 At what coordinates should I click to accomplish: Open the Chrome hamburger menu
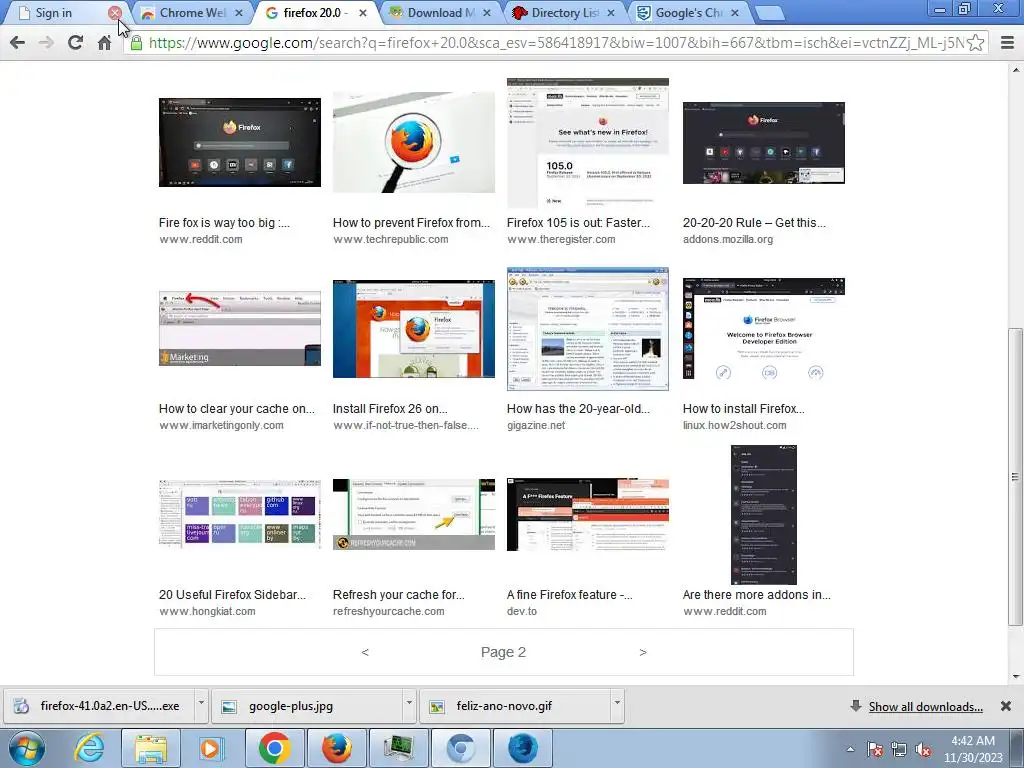click(x=1007, y=43)
